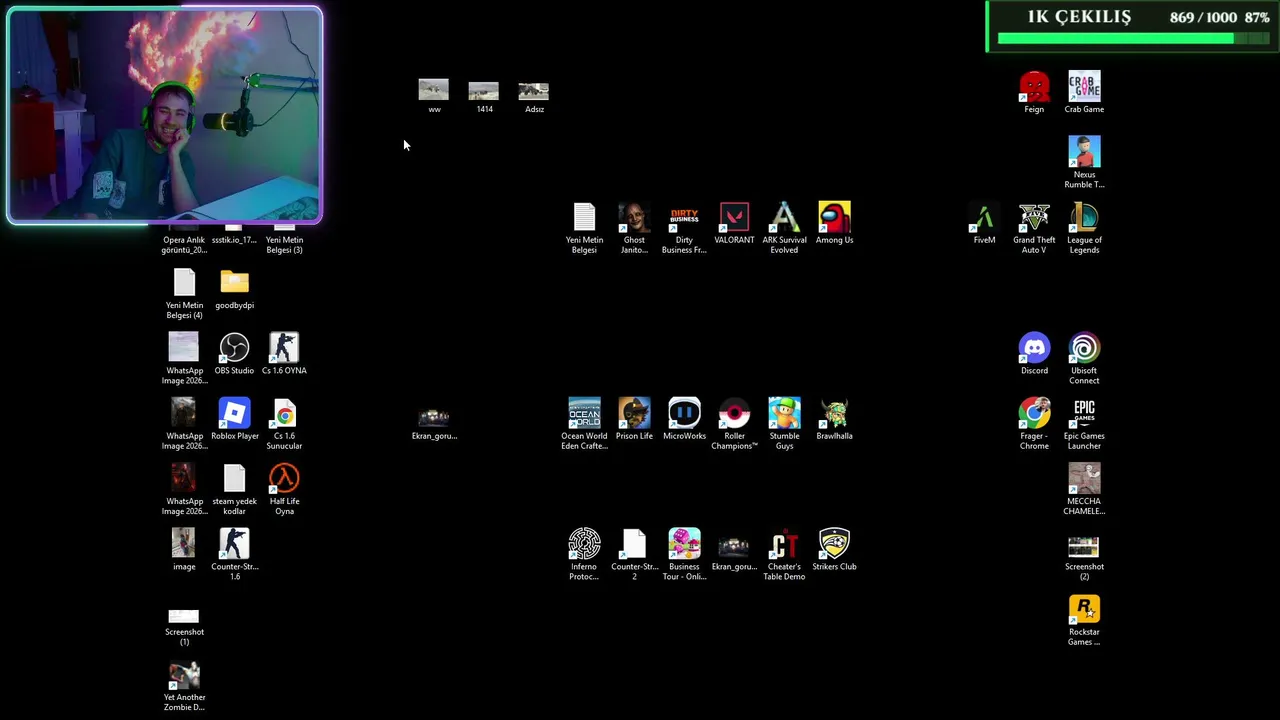The height and width of the screenshot is (720, 1280).
Task: Open the Screenshot (1) file
Action: pyautogui.click(x=184, y=616)
